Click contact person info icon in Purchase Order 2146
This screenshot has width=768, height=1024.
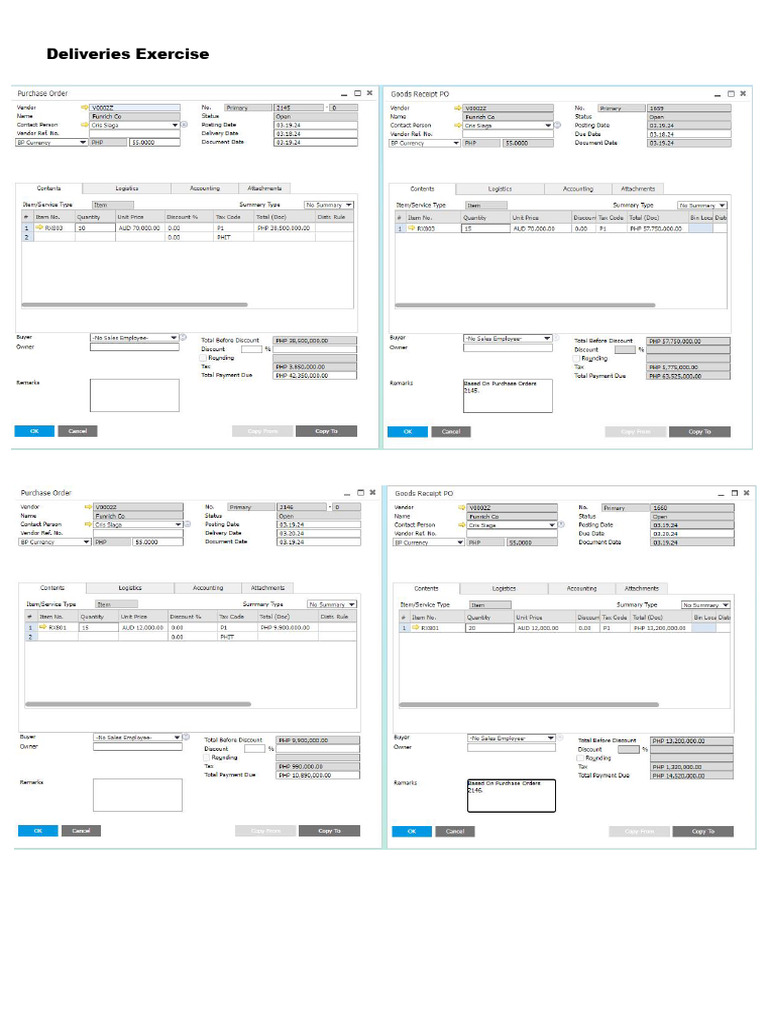pyautogui.click(x=187, y=524)
